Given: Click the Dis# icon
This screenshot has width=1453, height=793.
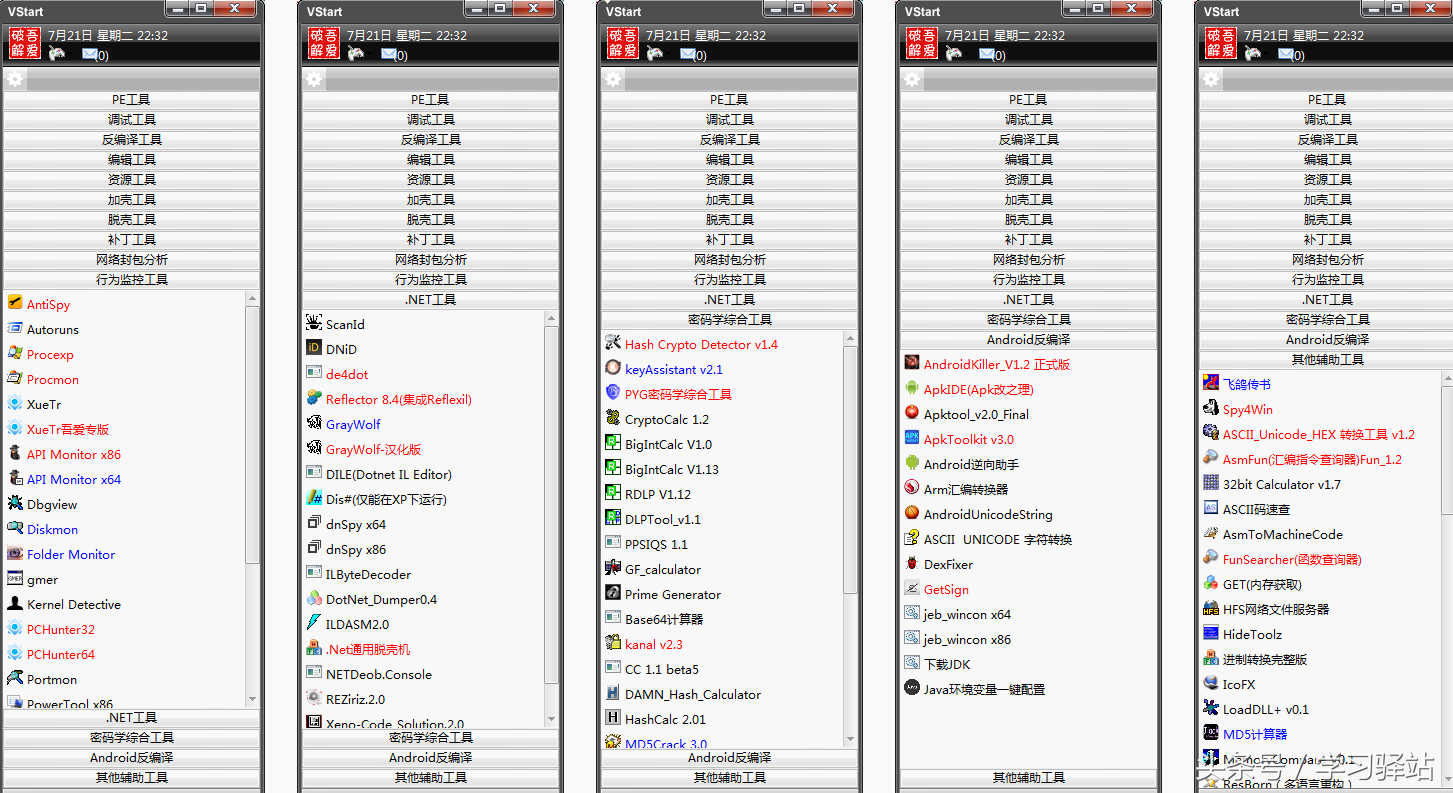Looking at the screenshot, I should point(314,499).
